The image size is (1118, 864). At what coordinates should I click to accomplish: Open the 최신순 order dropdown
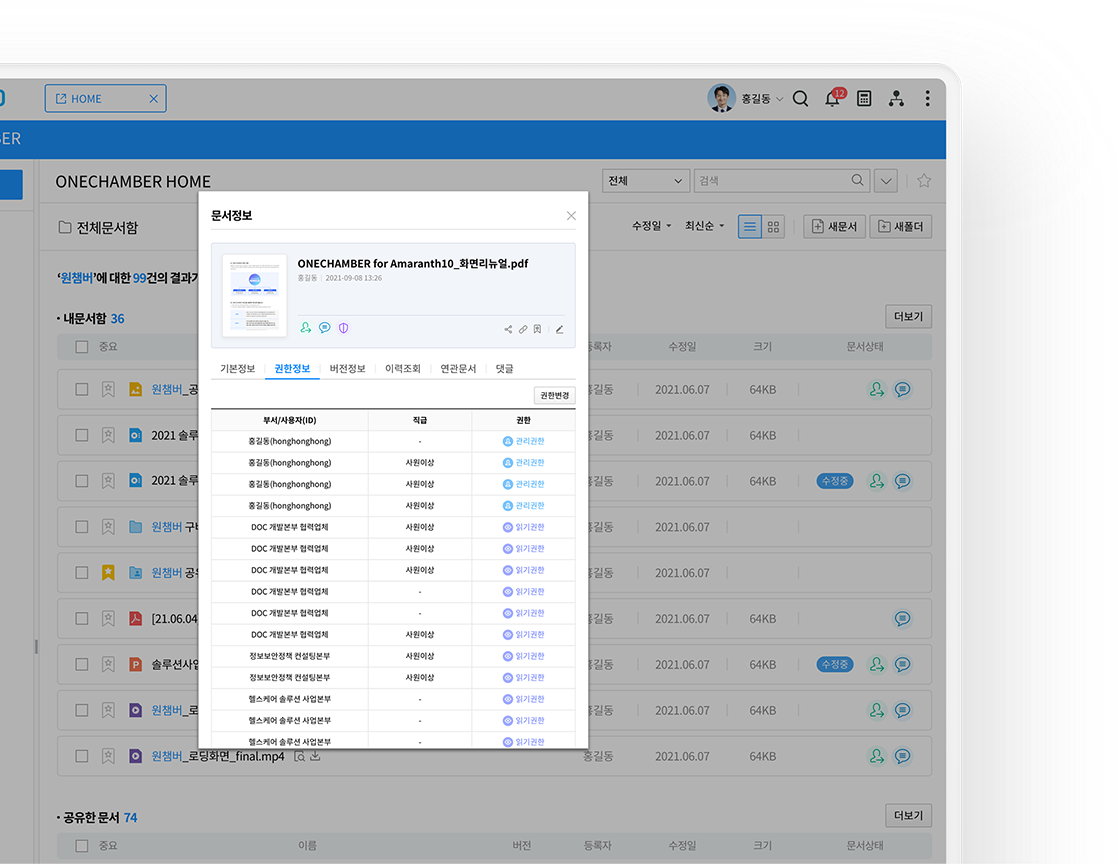tap(704, 226)
